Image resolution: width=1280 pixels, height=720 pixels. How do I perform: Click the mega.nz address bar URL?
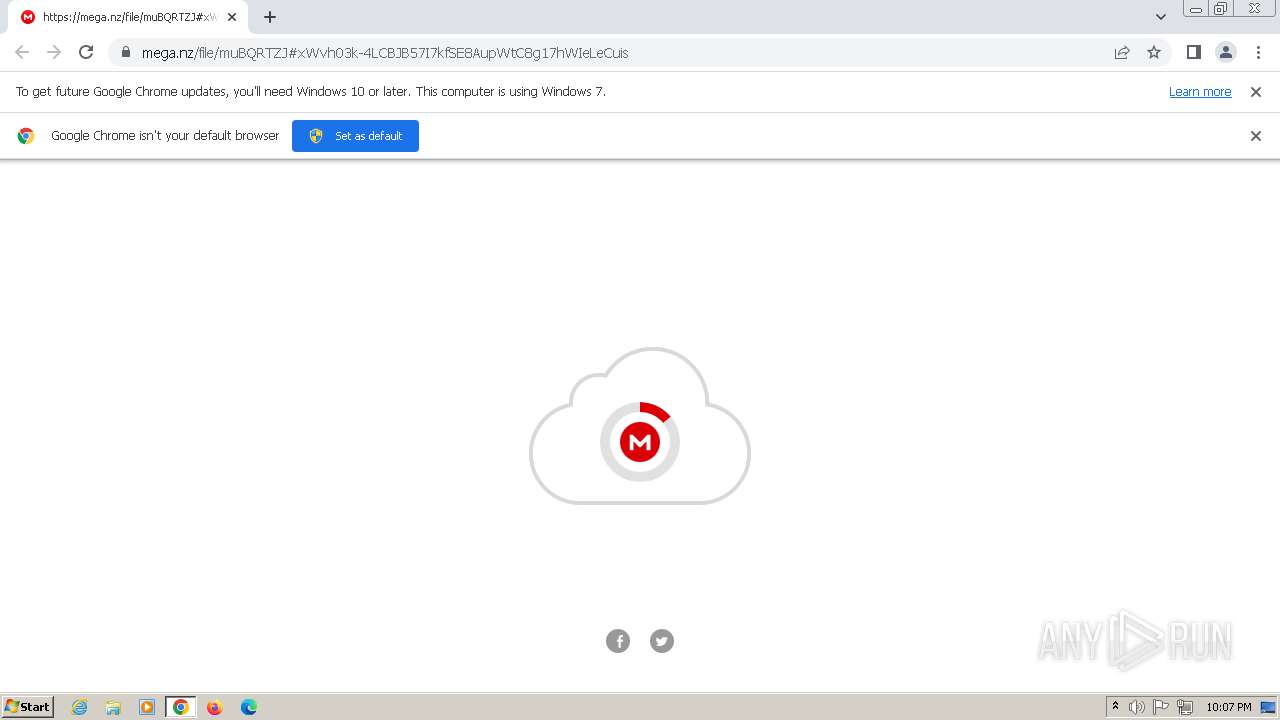tap(385, 53)
